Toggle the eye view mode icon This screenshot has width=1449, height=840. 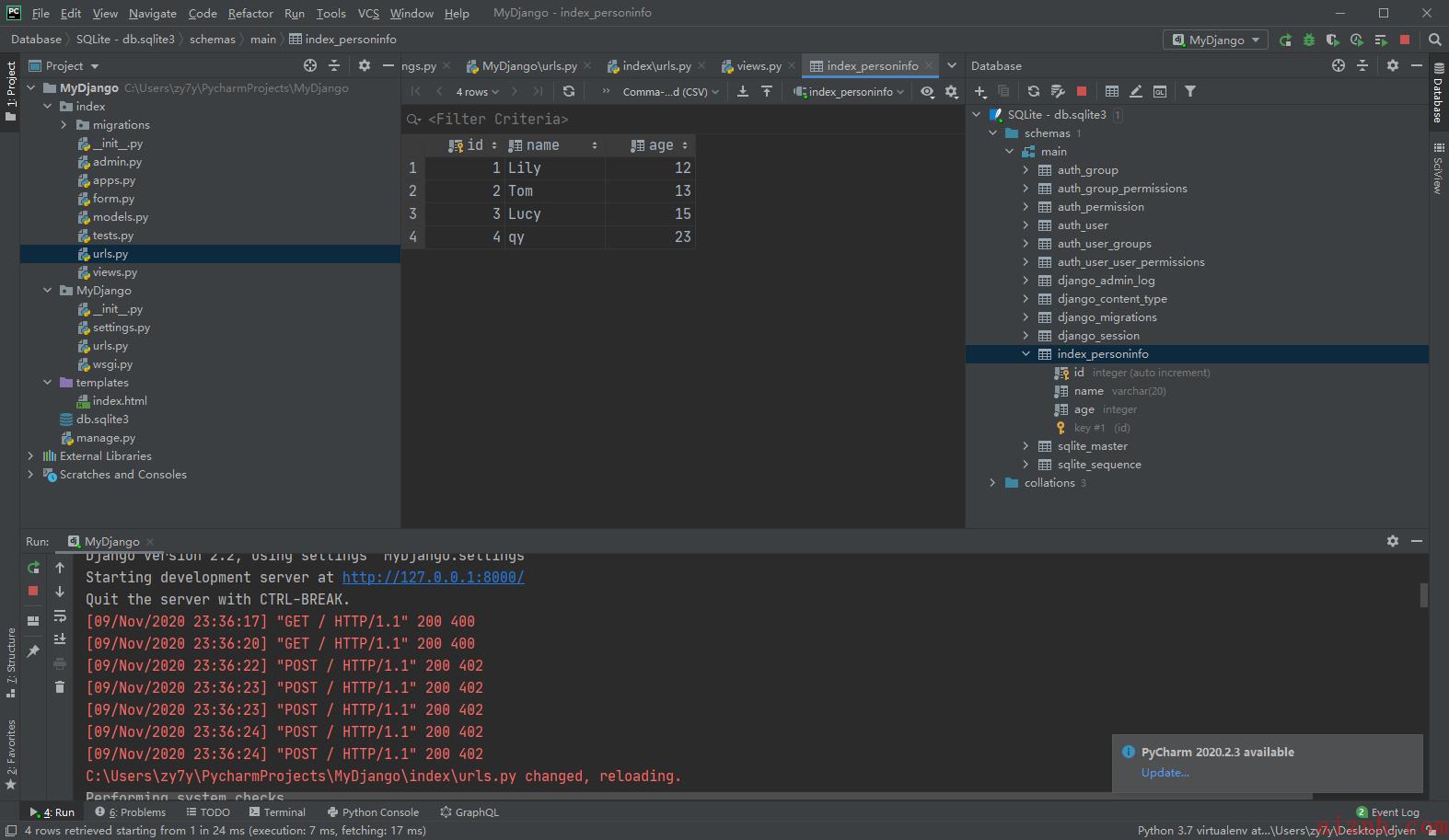pyautogui.click(x=927, y=91)
